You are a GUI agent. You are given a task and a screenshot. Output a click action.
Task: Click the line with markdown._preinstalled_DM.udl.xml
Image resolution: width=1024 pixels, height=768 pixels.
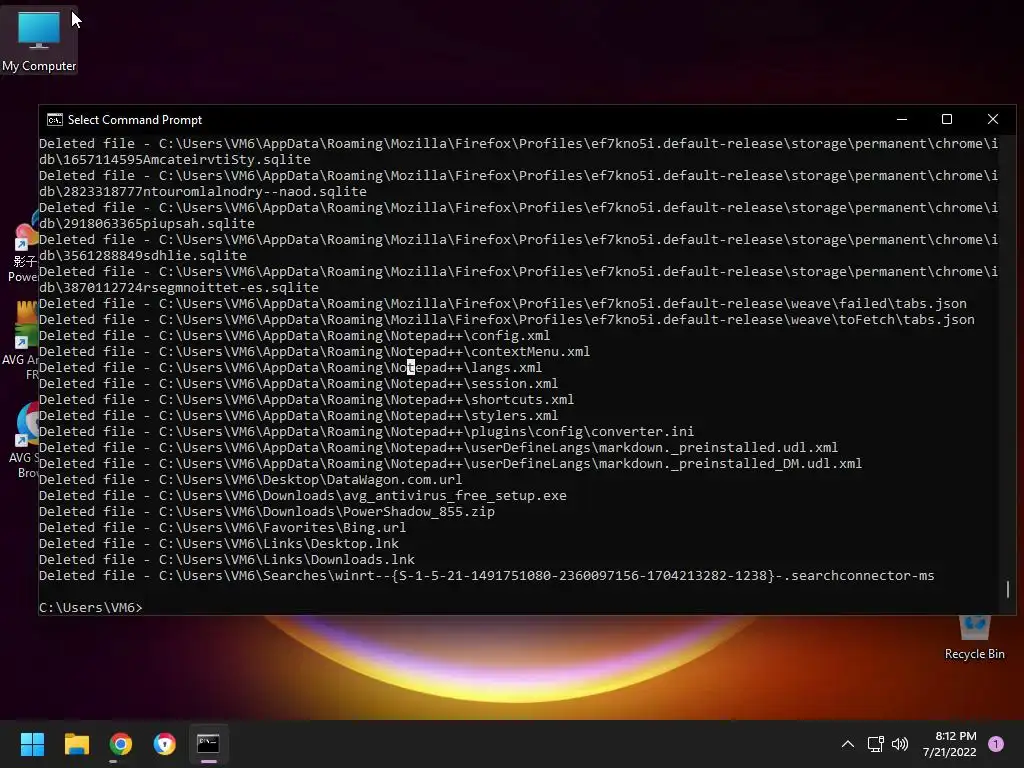[451, 464]
